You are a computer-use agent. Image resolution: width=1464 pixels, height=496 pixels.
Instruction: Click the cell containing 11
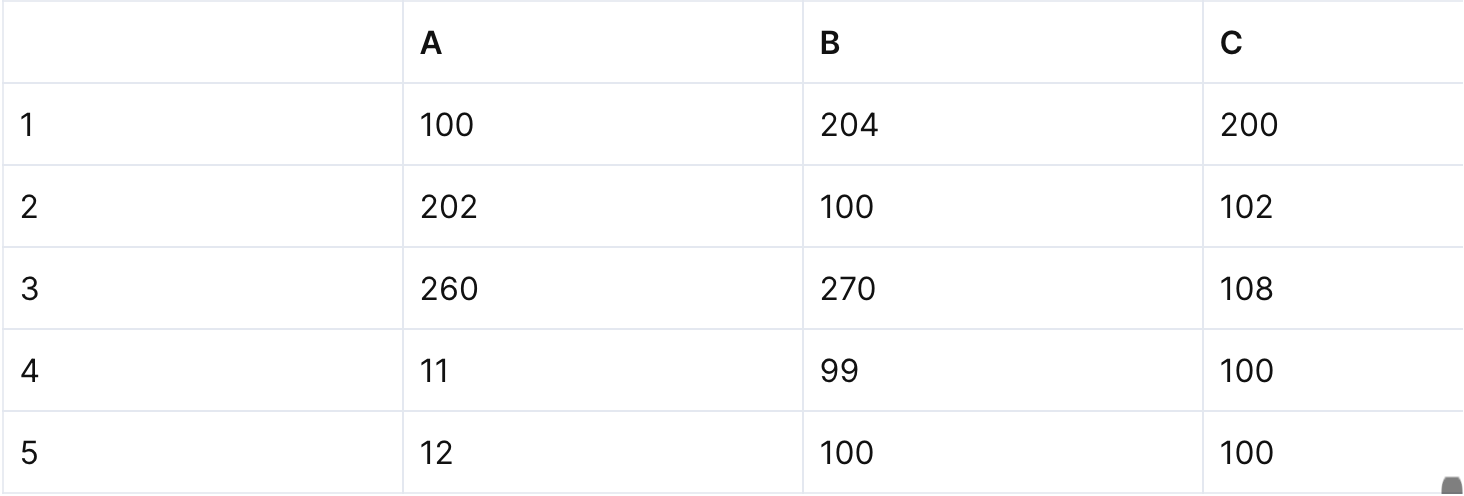[602, 371]
